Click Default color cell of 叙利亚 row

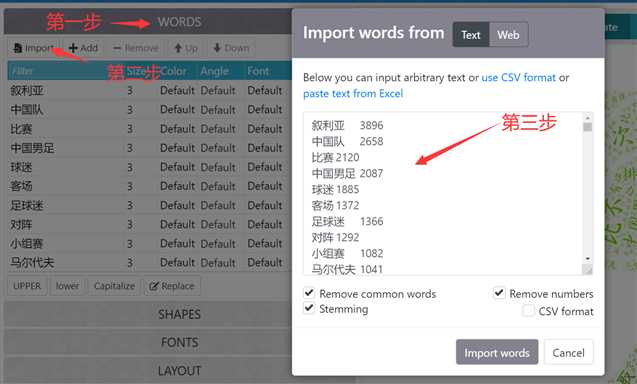(177, 90)
